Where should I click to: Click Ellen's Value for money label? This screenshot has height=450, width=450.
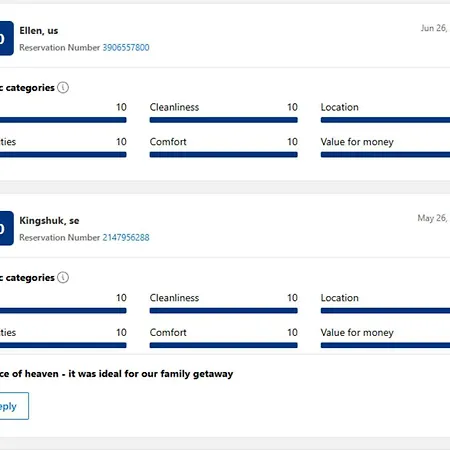[x=357, y=142]
